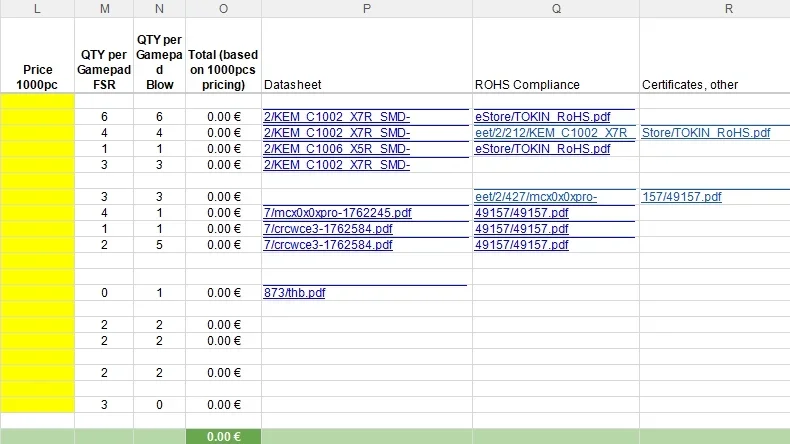Click the "QTY per Gamepad FSR" header cell
790x444 pixels.
[x=104, y=55]
